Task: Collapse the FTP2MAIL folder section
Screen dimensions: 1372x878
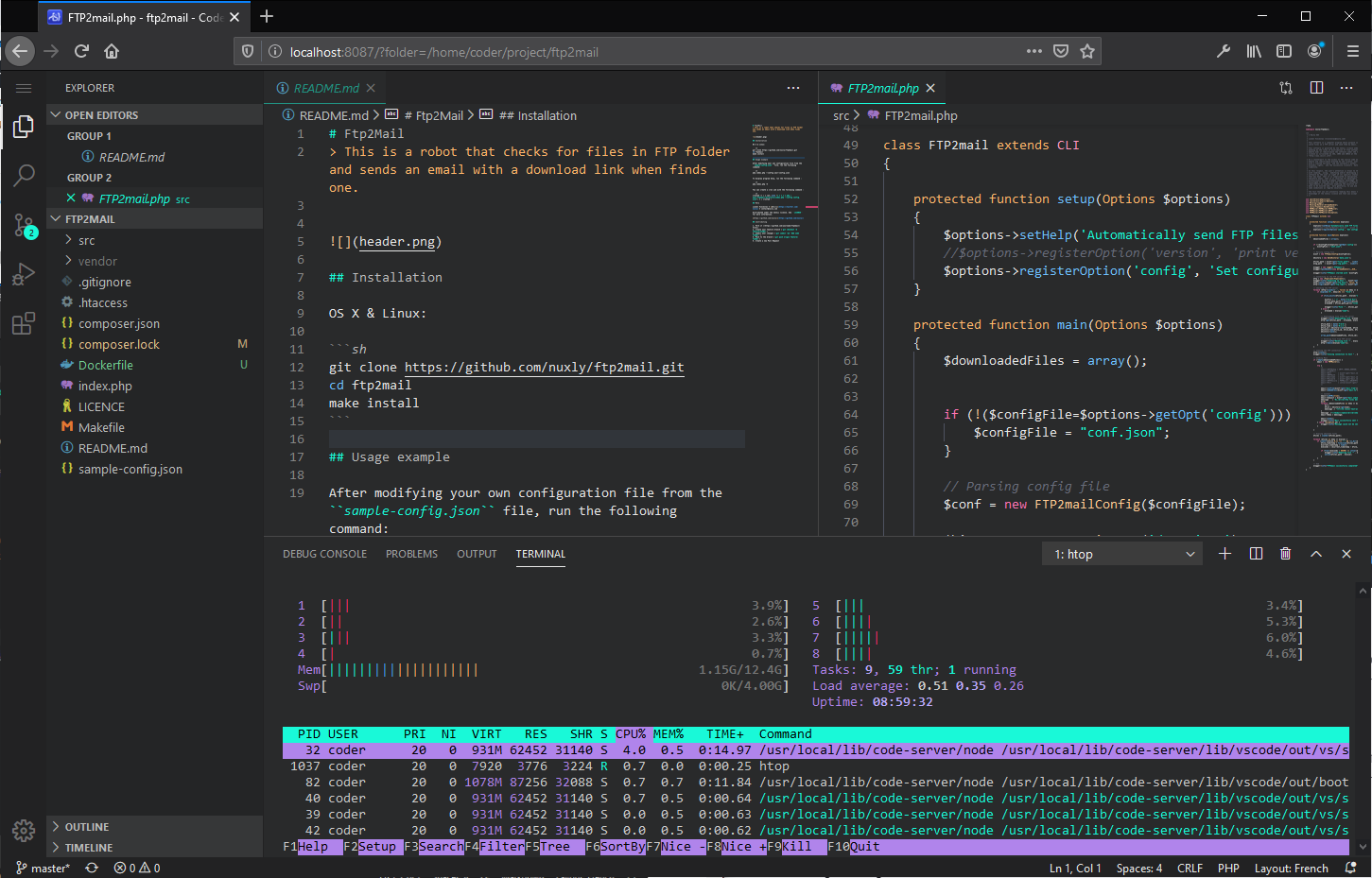Action: coord(154,219)
